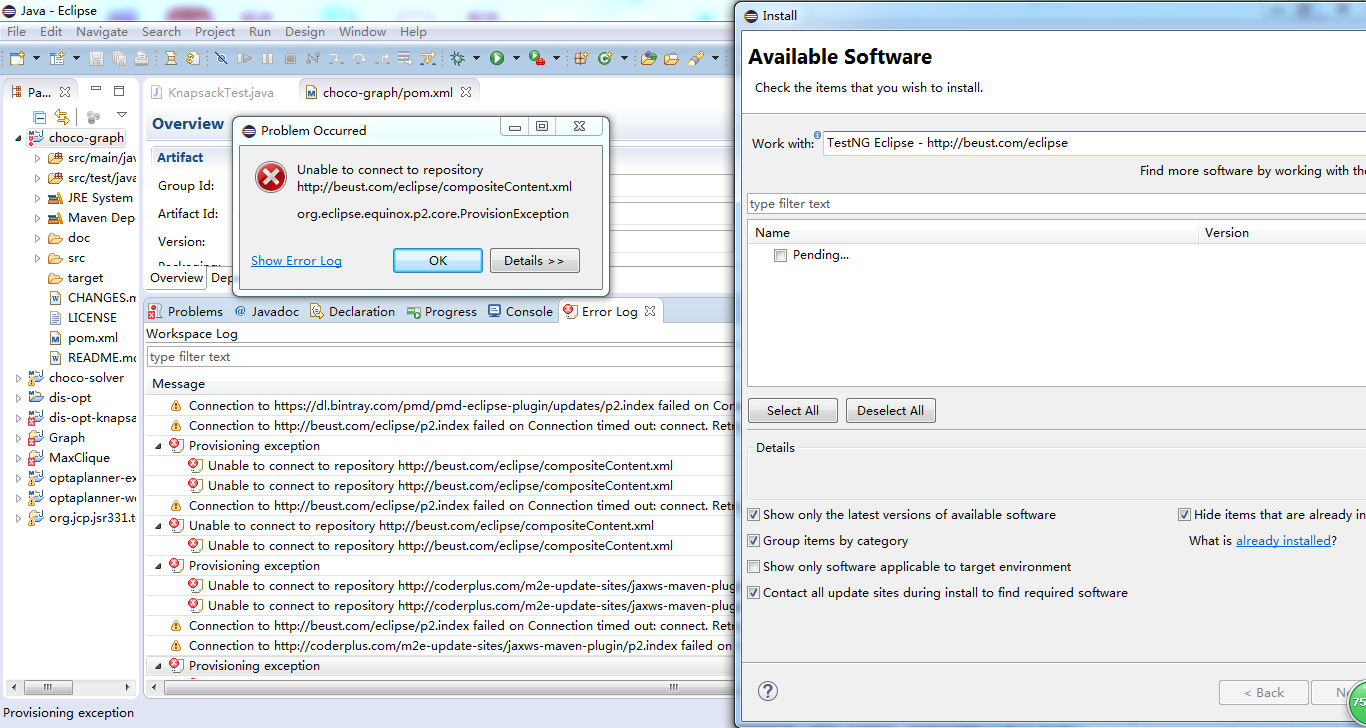Click the Resume debug icon
Screen dimensions: 1366x728
[x=244, y=58]
